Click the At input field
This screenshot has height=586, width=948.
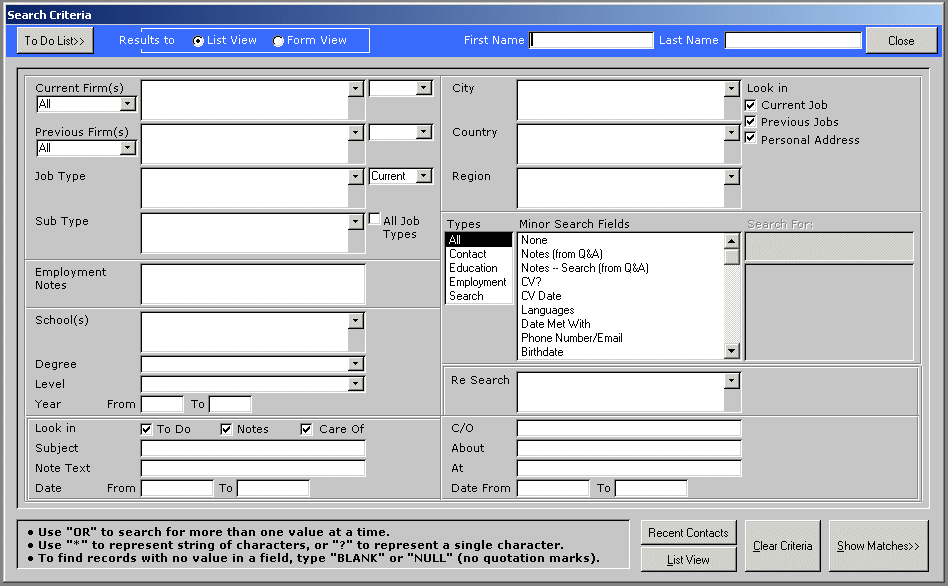629,468
